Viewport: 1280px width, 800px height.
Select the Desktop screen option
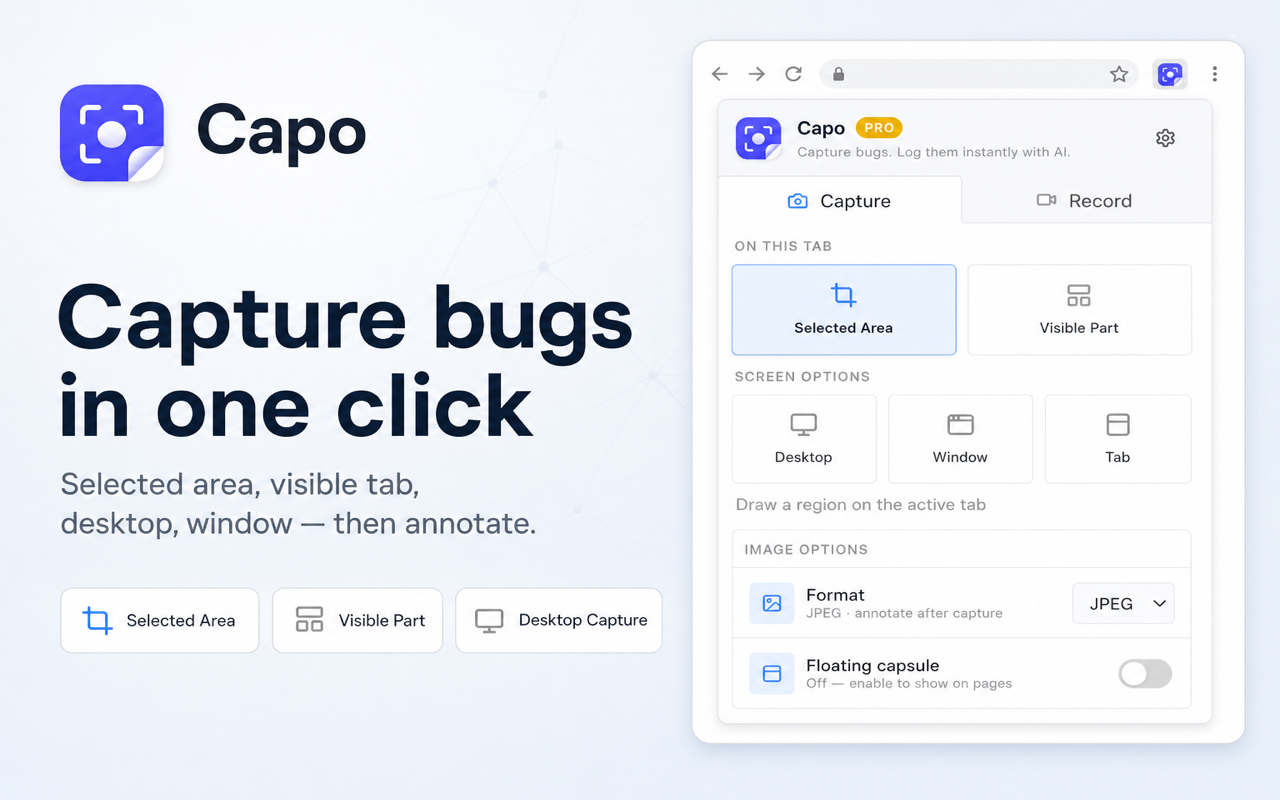(804, 439)
